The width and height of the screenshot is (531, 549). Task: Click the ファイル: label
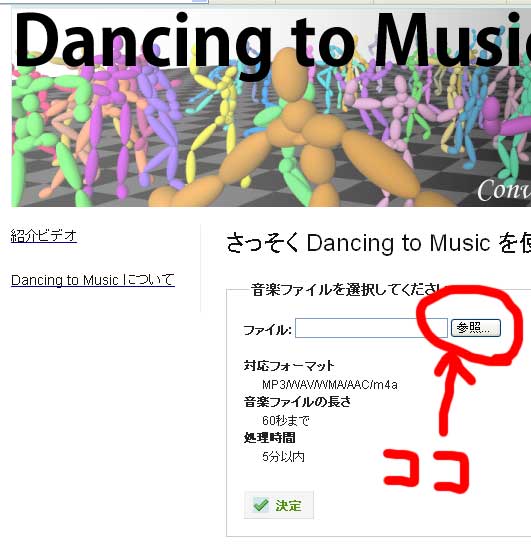pyautogui.click(x=267, y=329)
